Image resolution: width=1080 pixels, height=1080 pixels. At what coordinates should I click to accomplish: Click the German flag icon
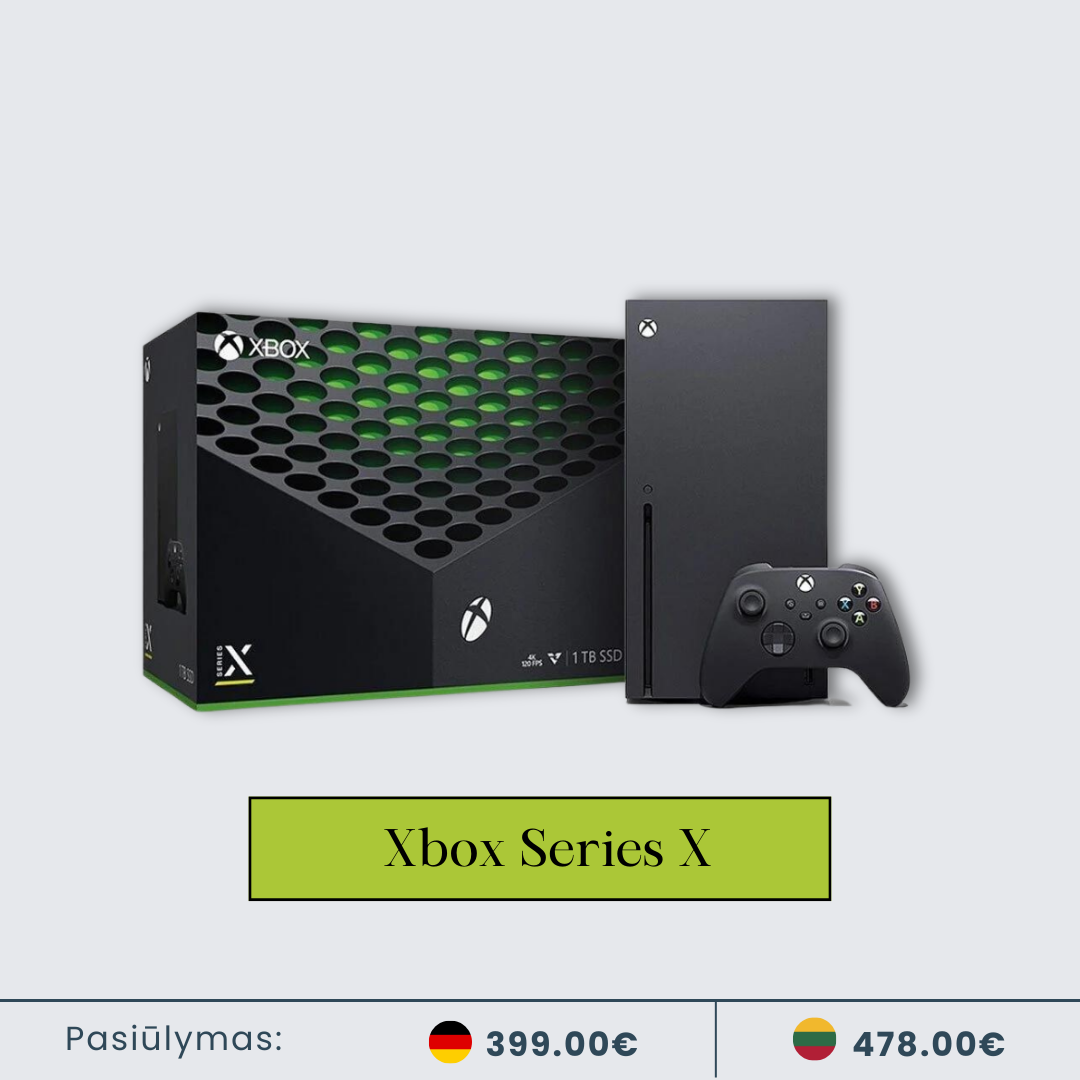450,1041
